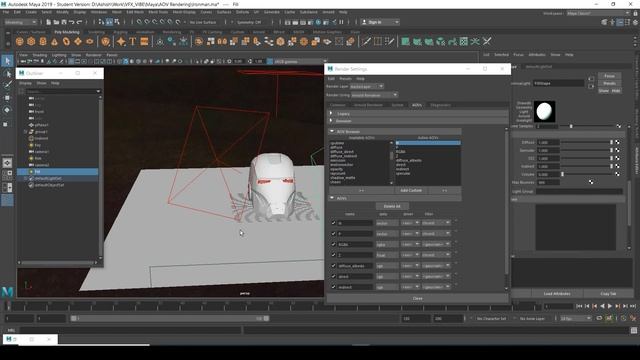Click Close at bottom of Render Settings
Image resolution: width=640 pixels, height=360 pixels.
click(418, 298)
